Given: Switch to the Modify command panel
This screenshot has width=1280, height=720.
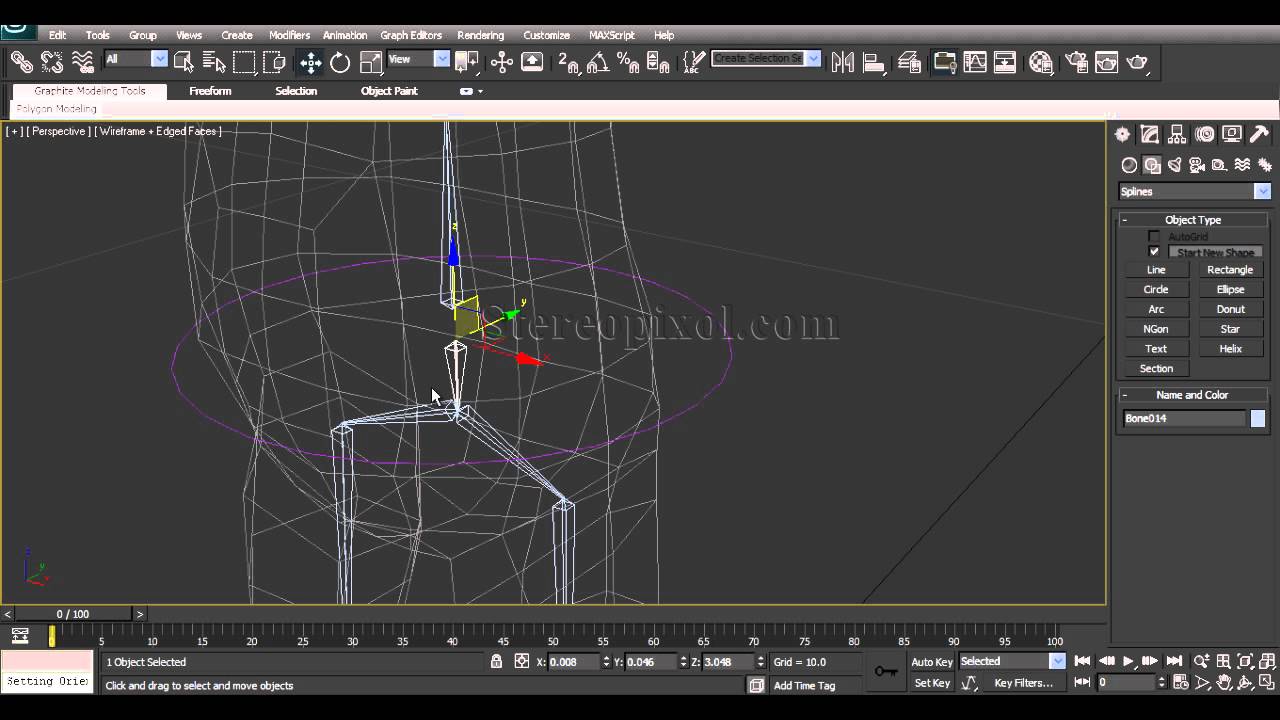Looking at the screenshot, I should pos(1150,134).
